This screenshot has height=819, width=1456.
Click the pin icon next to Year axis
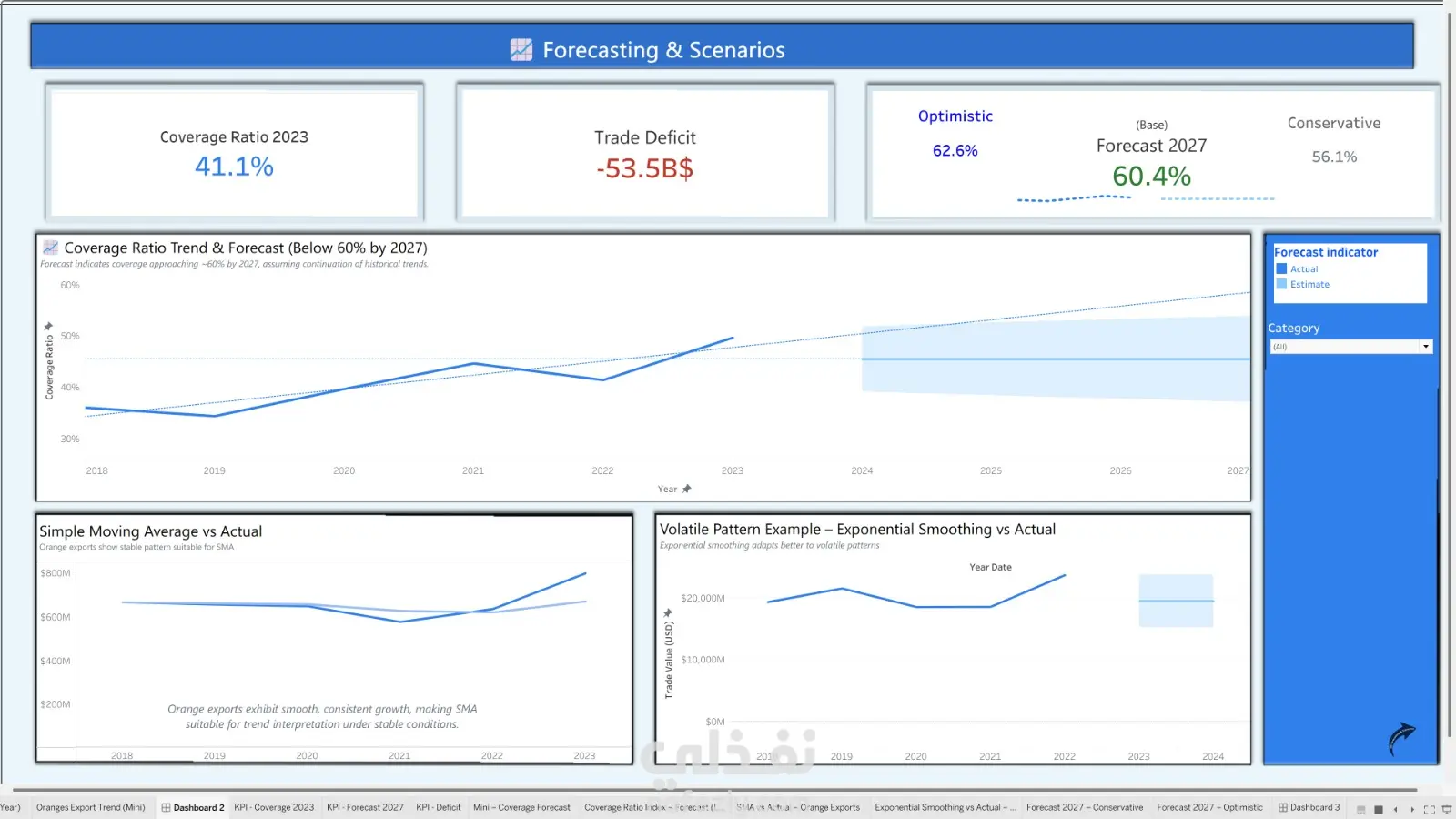click(687, 489)
